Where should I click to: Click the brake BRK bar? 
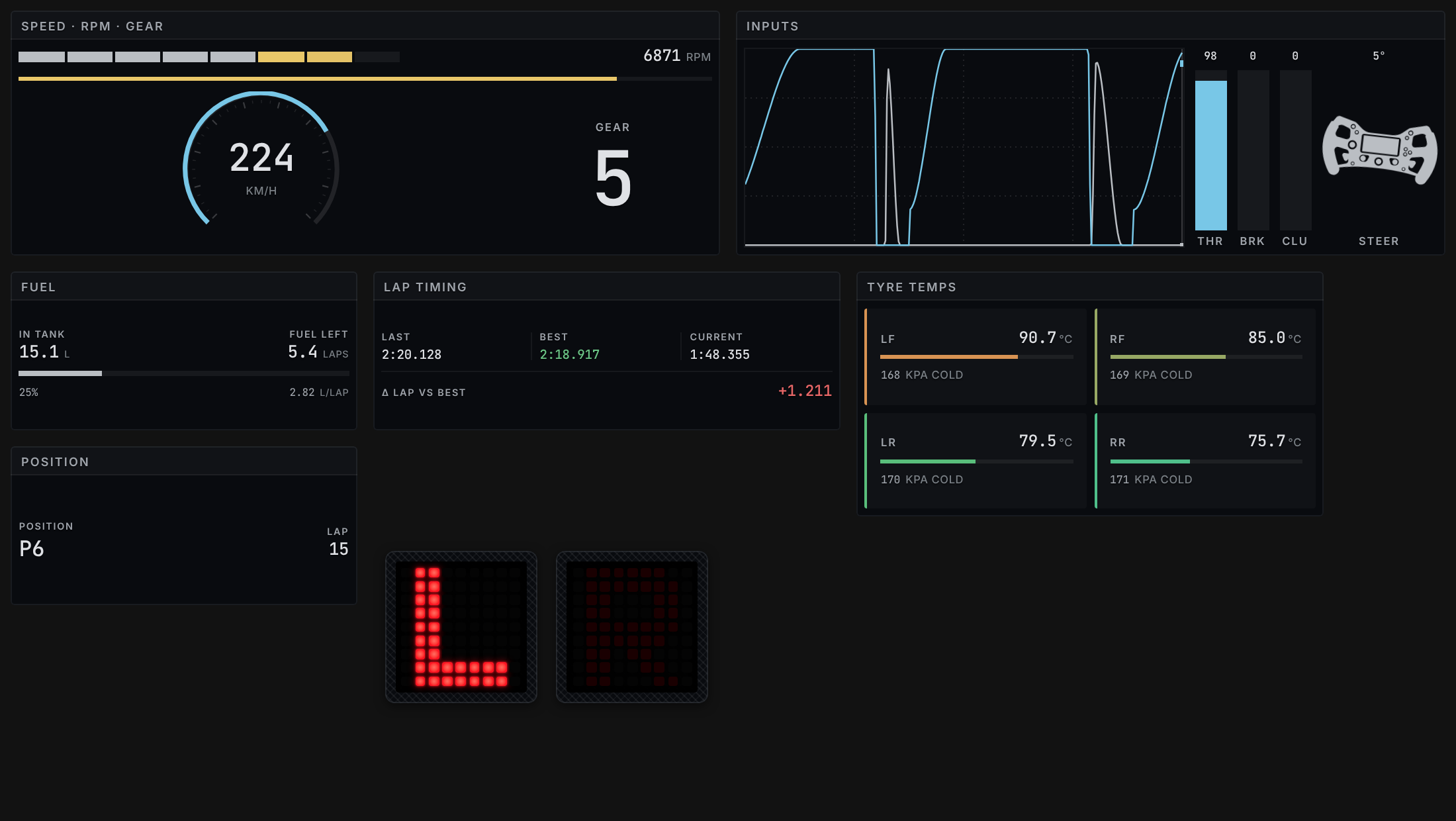pos(1253,150)
